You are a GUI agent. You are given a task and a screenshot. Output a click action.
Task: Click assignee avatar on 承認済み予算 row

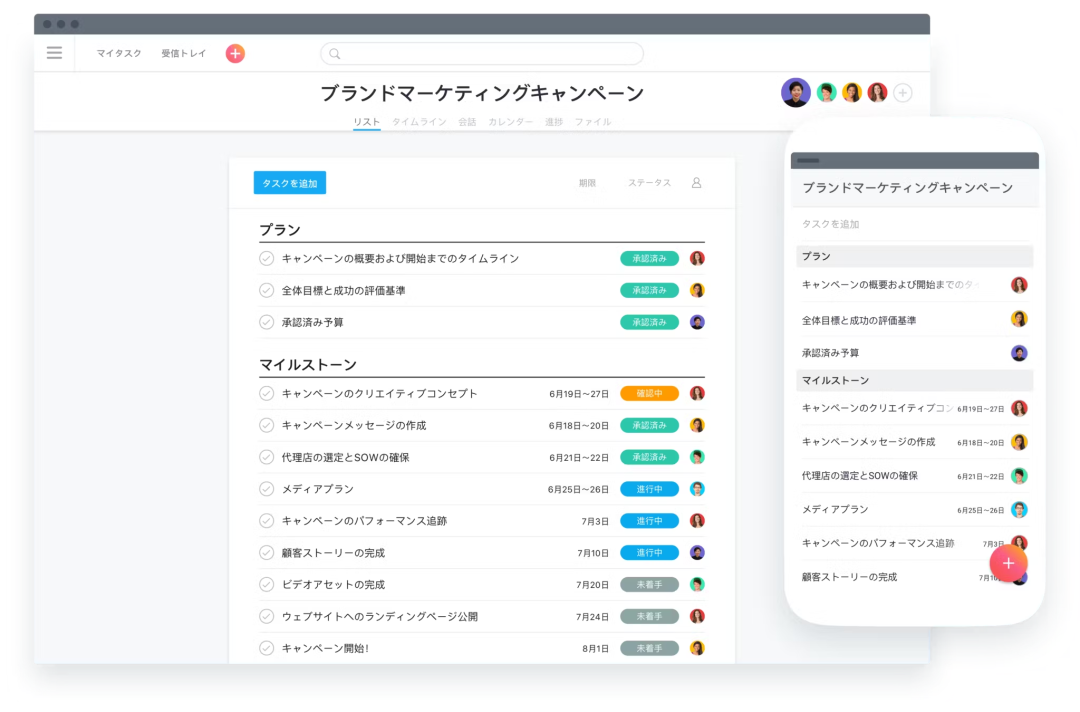[x=697, y=322]
